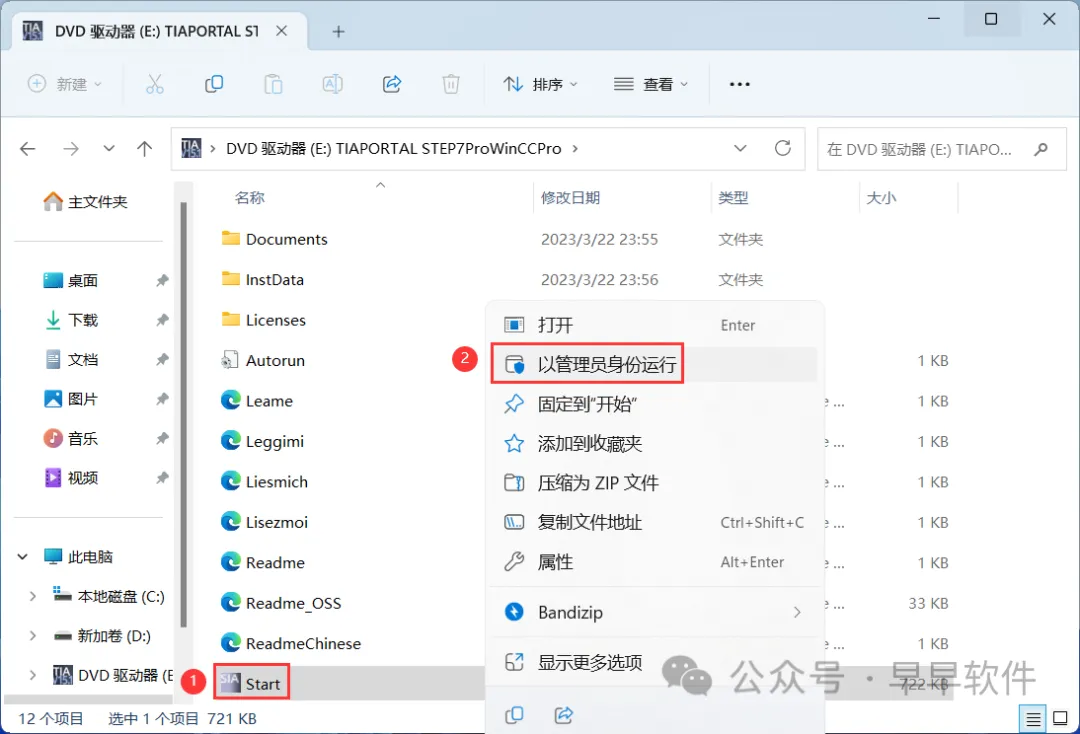Click the search magnifier icon
Viewport: 1080px width, 734px height.
click(x=1041, y=149)
